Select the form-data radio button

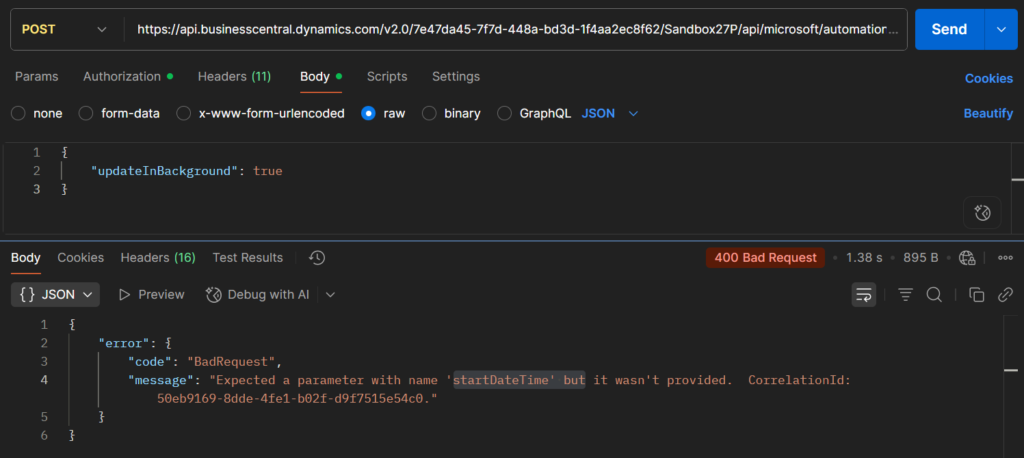(86, 113)
